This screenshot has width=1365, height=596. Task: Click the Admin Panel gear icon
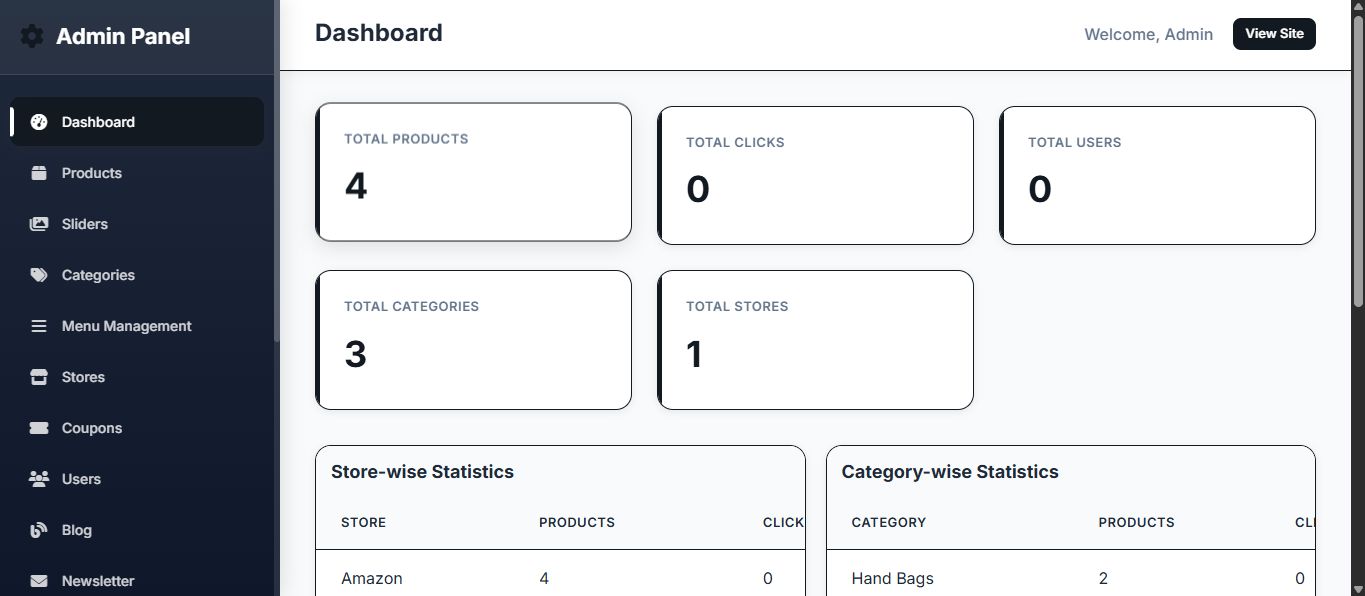point(32,37)
